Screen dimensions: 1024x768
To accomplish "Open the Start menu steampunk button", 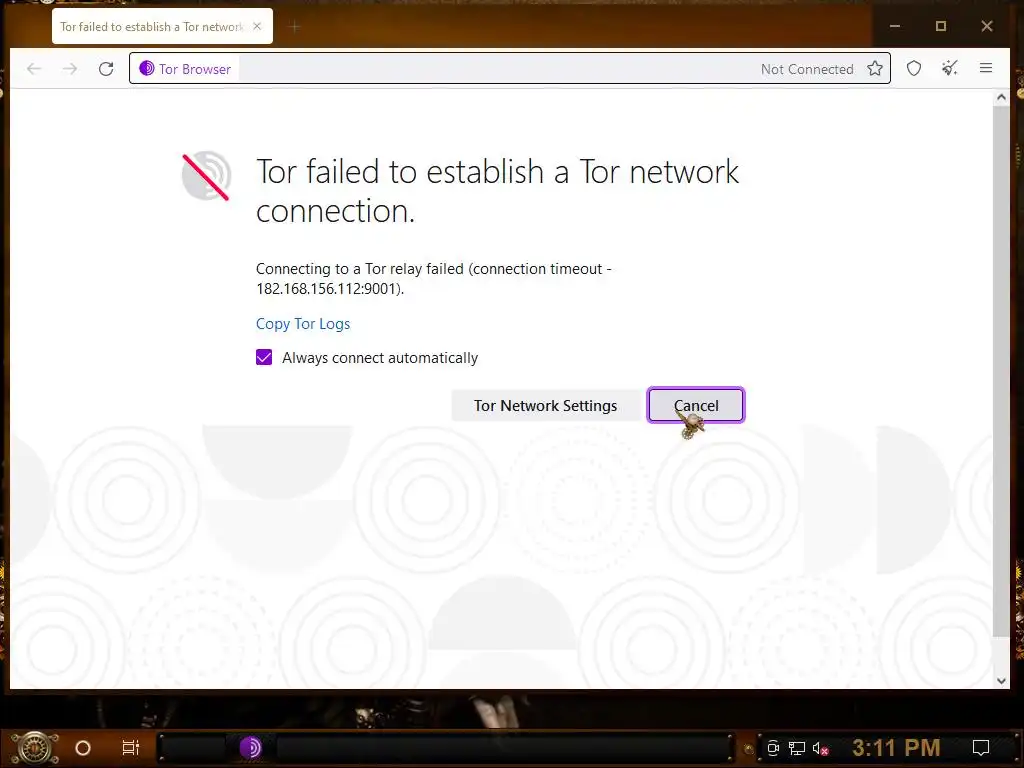I will coord(35,748).
